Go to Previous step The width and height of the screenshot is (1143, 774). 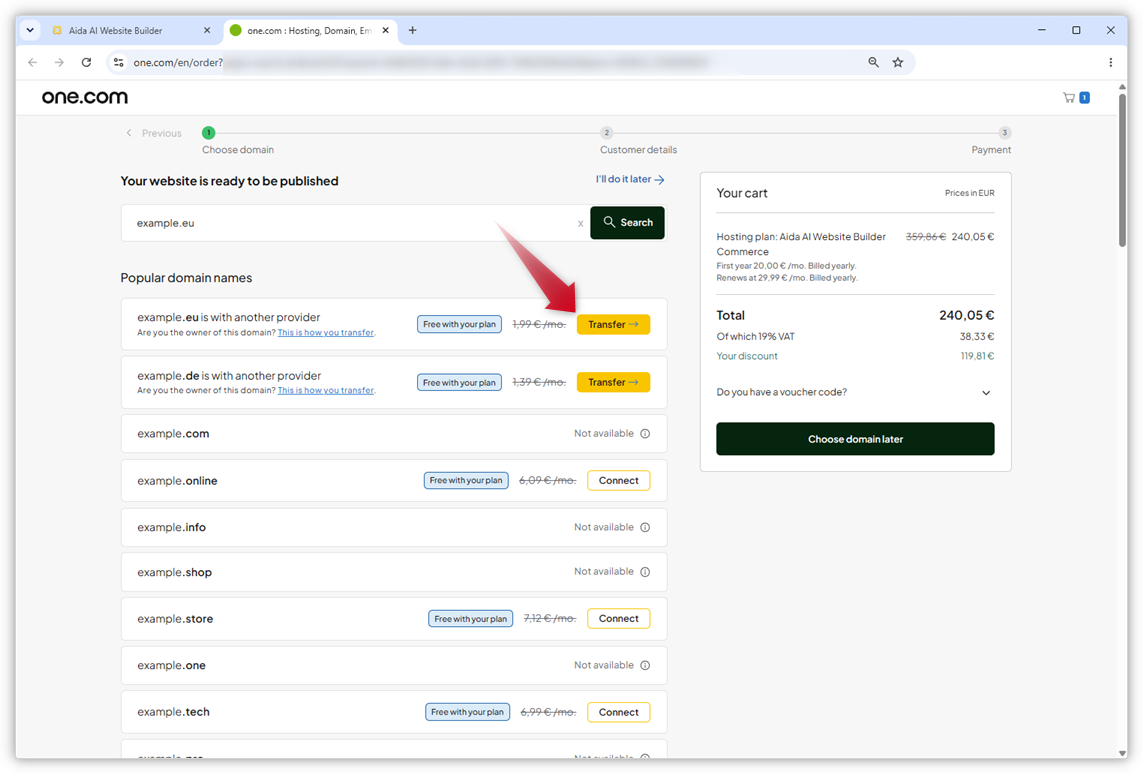154,133
